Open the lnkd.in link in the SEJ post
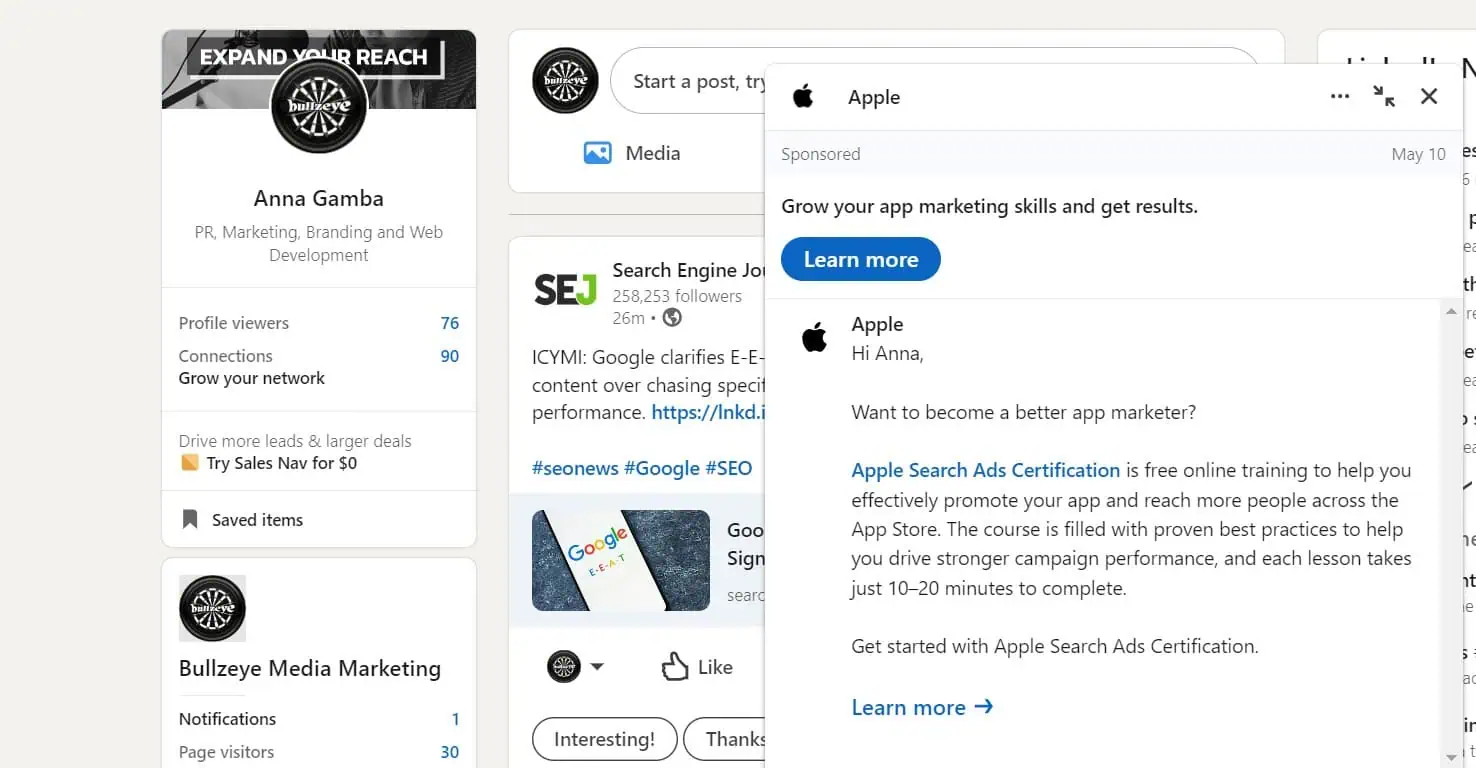Viewport: 1476px width, 768px height. 708,412
